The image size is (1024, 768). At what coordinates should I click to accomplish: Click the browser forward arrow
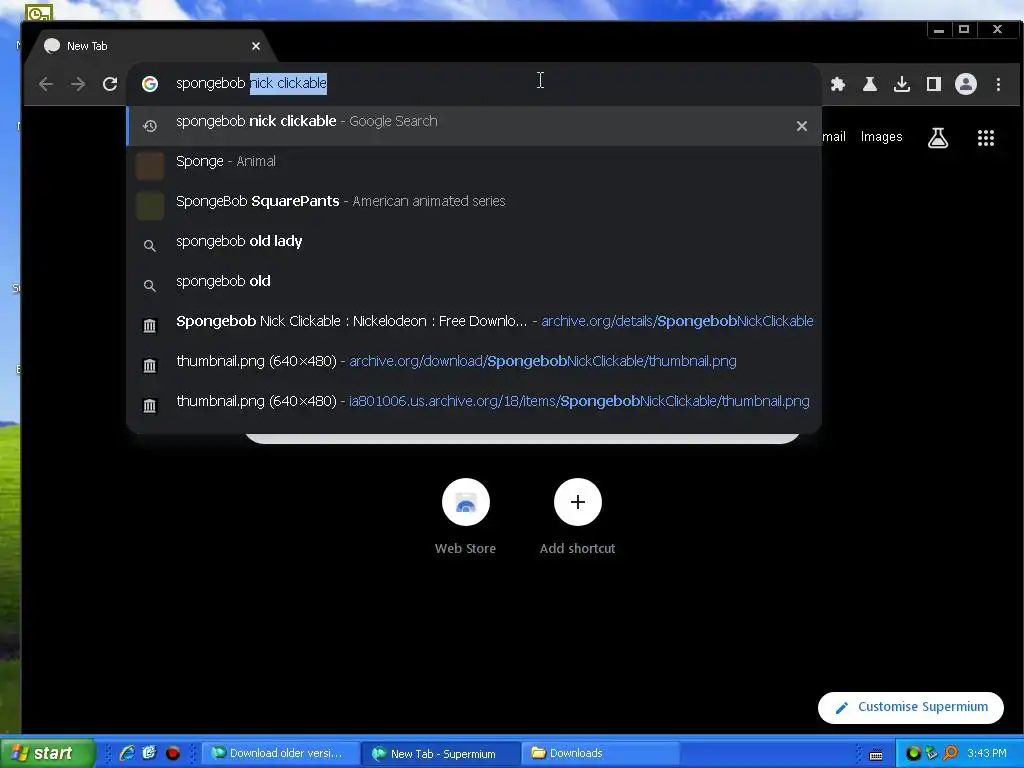pyautogui.click(x=78, y=84)
